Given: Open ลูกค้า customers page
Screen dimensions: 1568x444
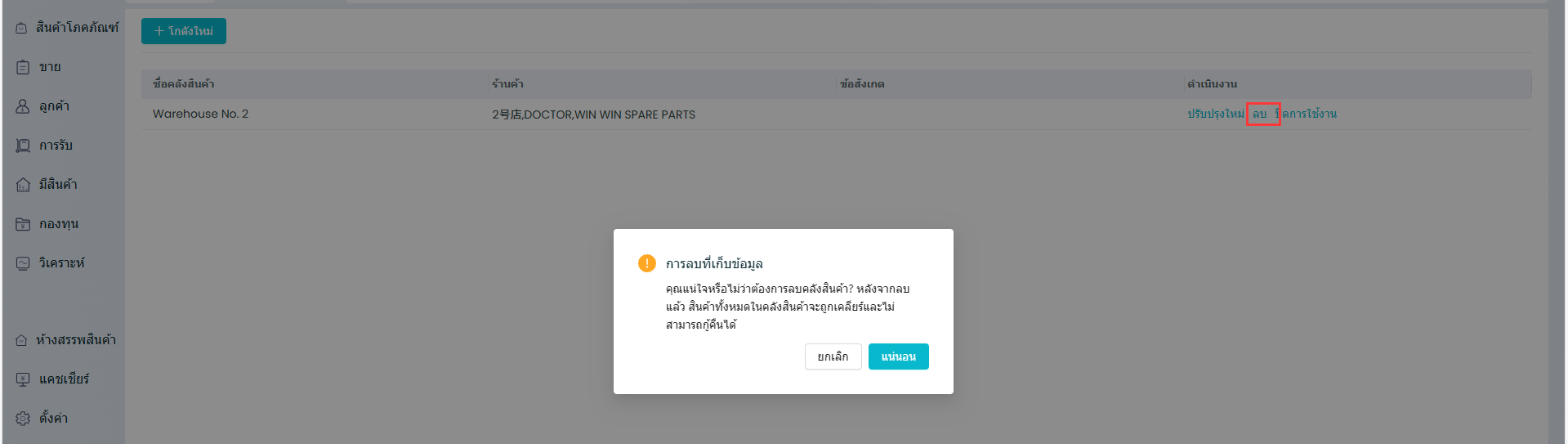Looking at the screenshot, I should coord(54,106).
